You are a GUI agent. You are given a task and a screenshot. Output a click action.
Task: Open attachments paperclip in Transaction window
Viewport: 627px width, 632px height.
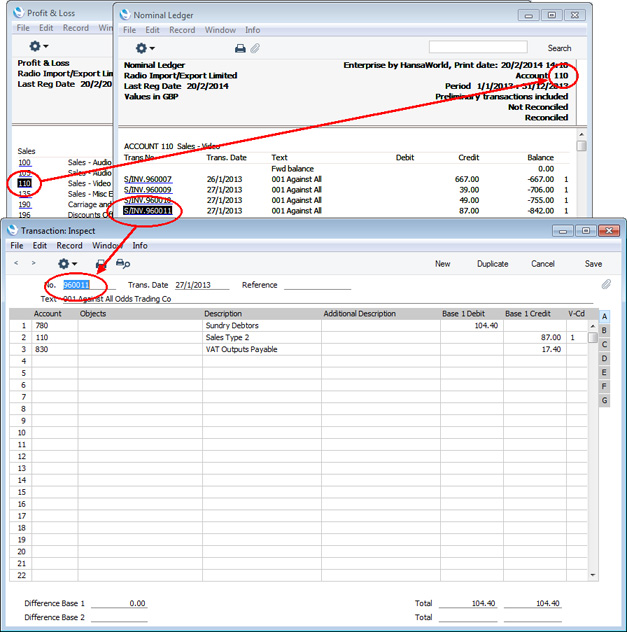[x=606, y=285]
